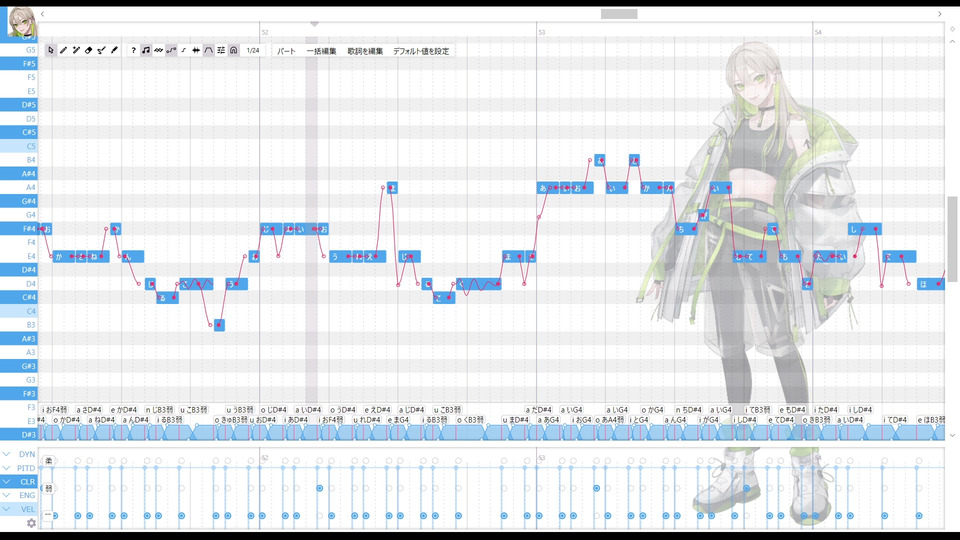This screenshot has height=540, width=960.
Task: Switch to the VEL expression
Action: pyautogui.click(x=28, y=509)
